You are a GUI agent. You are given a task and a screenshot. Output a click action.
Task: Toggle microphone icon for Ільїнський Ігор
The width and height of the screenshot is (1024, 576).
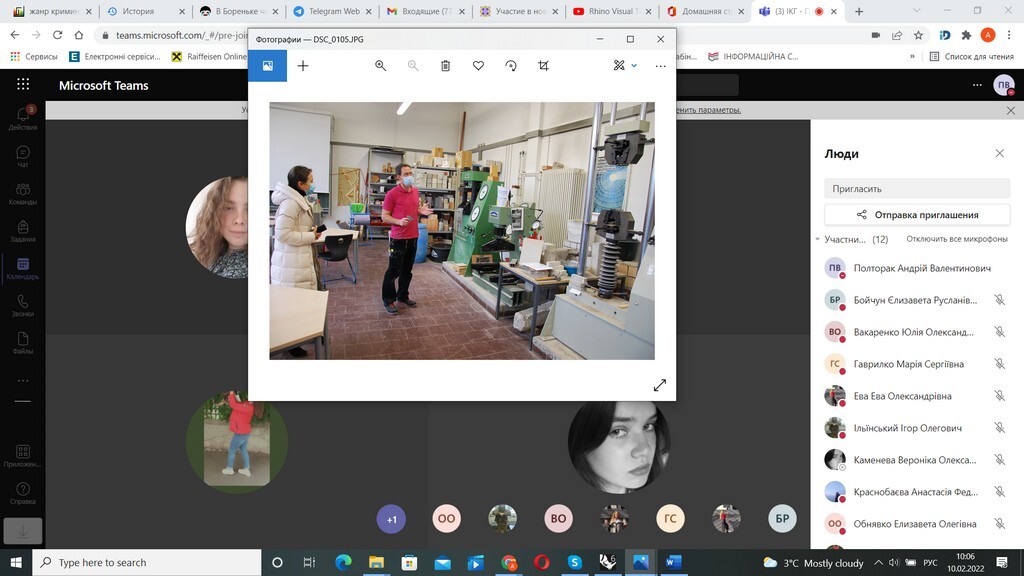click(999, 428)
